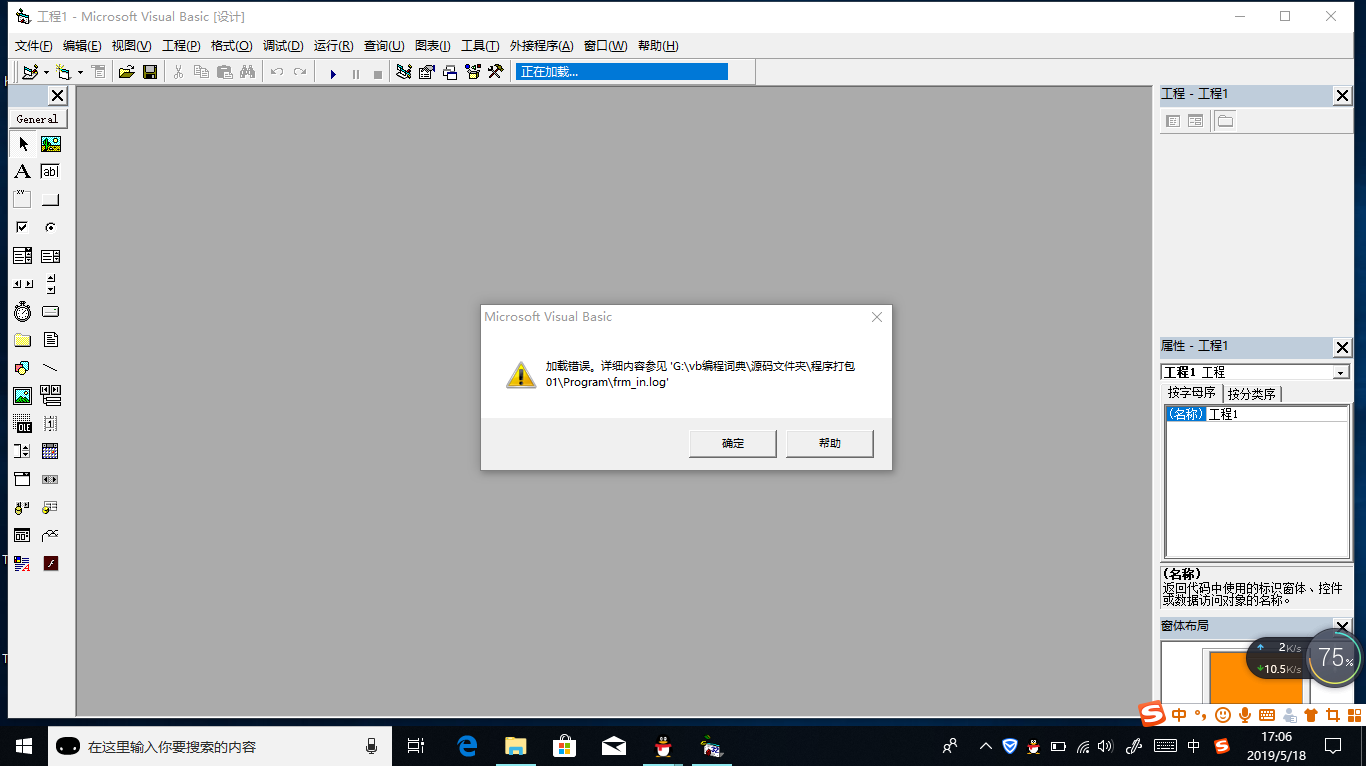
Task: Select the (名称) property row
Action: [x=1257, y=414]
